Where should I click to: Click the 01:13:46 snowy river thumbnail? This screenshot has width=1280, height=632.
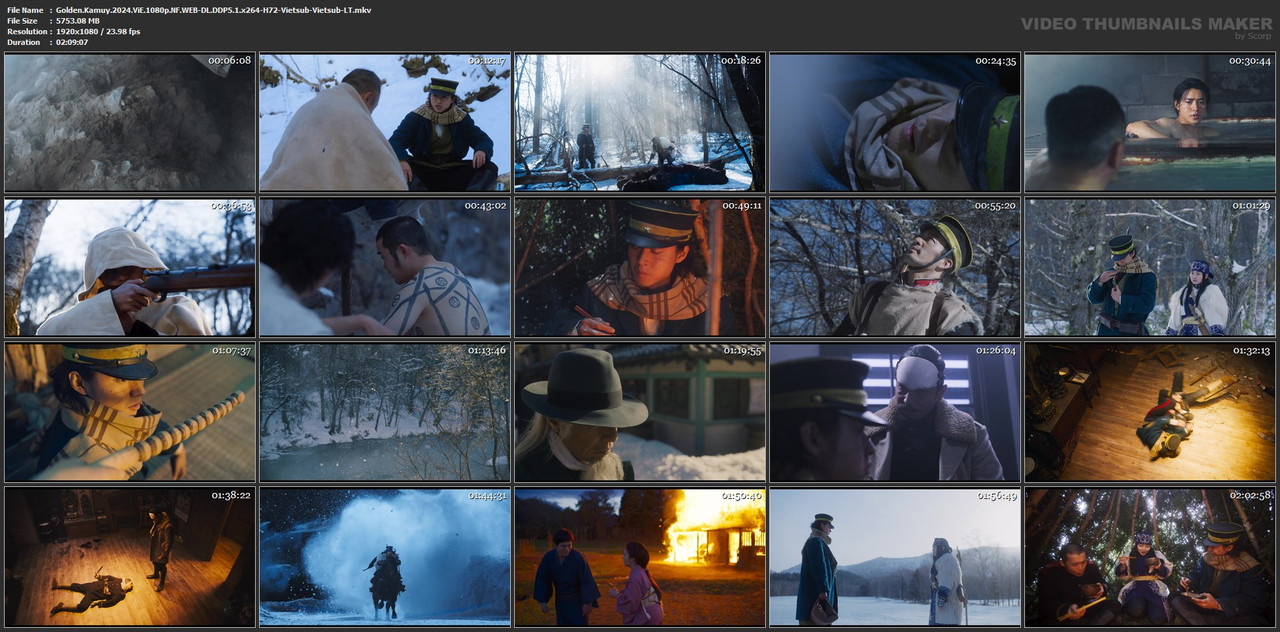click(x=385, y=412)
